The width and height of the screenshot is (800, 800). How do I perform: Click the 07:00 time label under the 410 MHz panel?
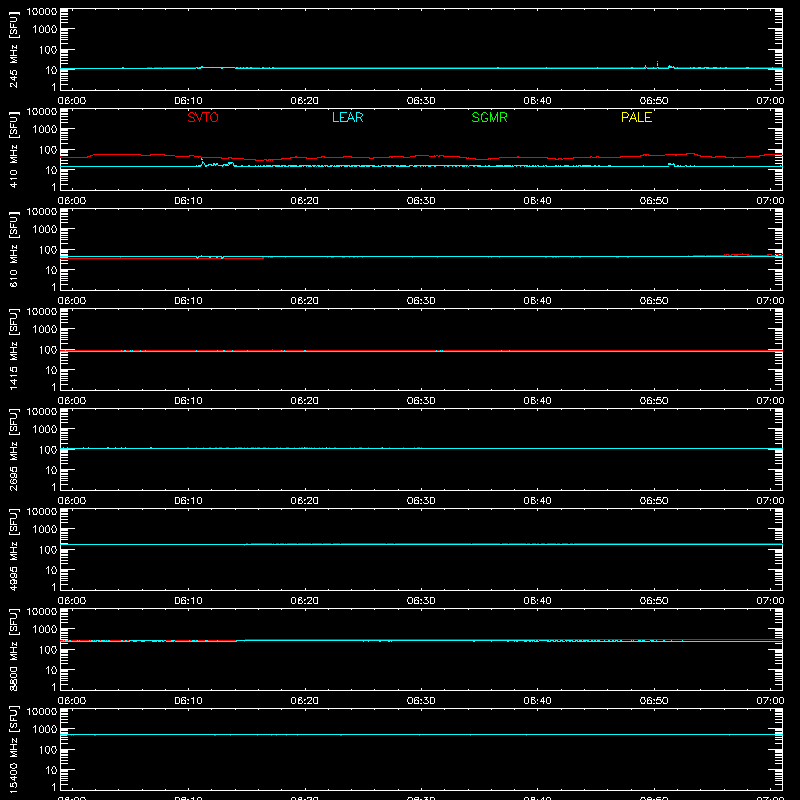(770, 201)
